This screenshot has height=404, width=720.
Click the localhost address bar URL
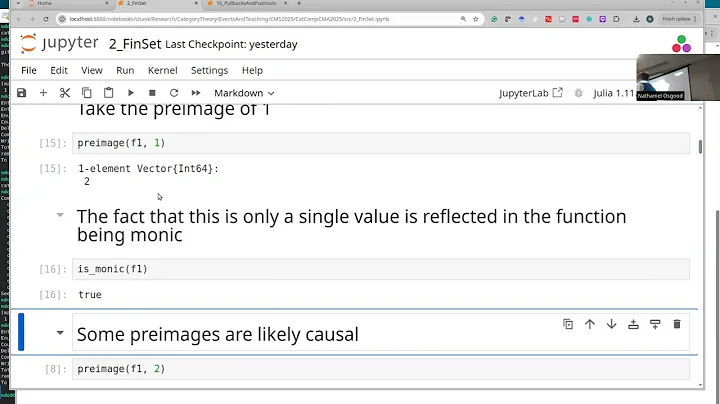pos(229,19)
